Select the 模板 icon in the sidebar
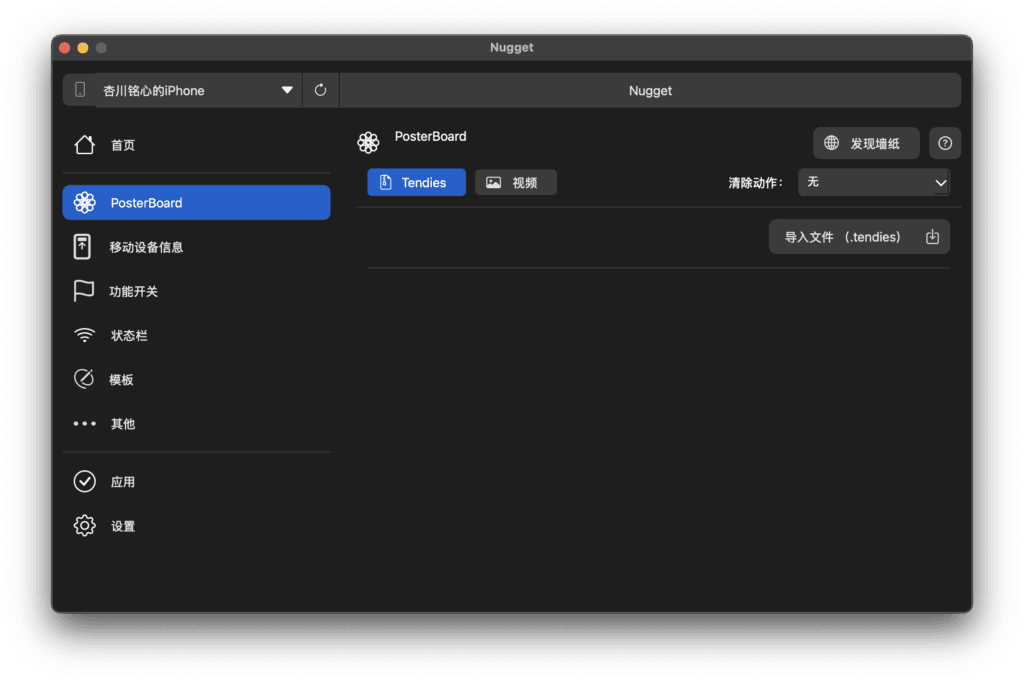 coord(85,380)
